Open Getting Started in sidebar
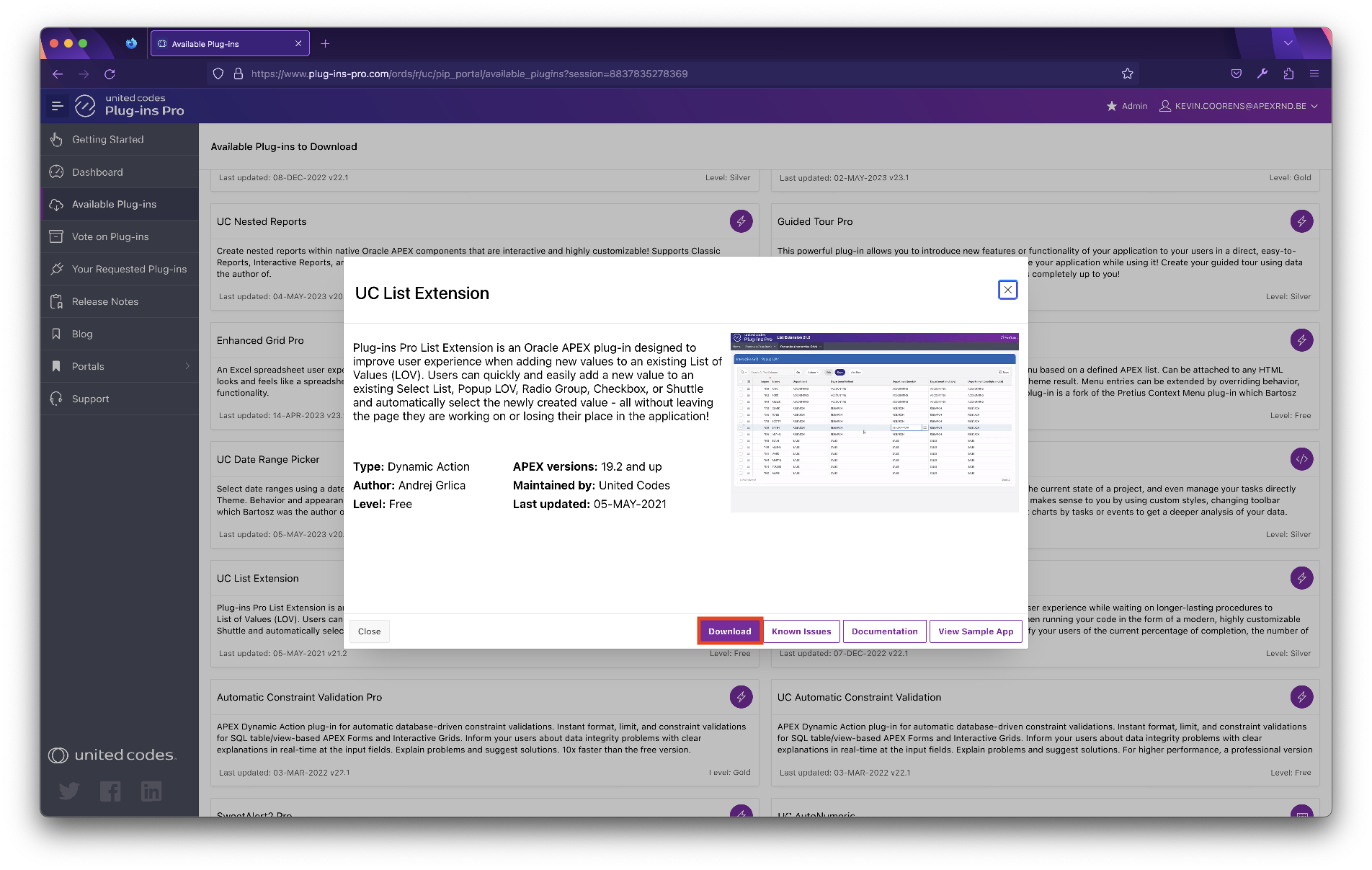 pos(120,139)
